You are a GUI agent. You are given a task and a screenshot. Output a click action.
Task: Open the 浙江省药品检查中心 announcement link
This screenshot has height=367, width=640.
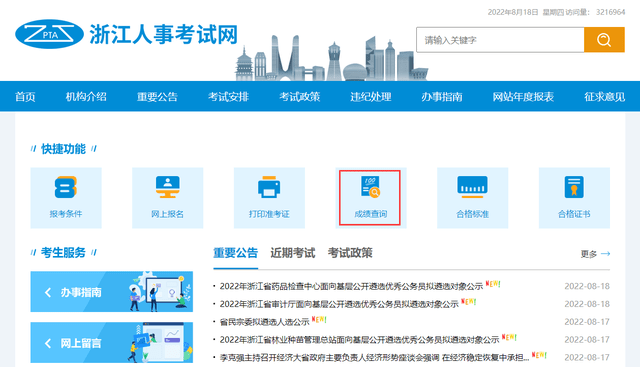(x=351, y=287)
